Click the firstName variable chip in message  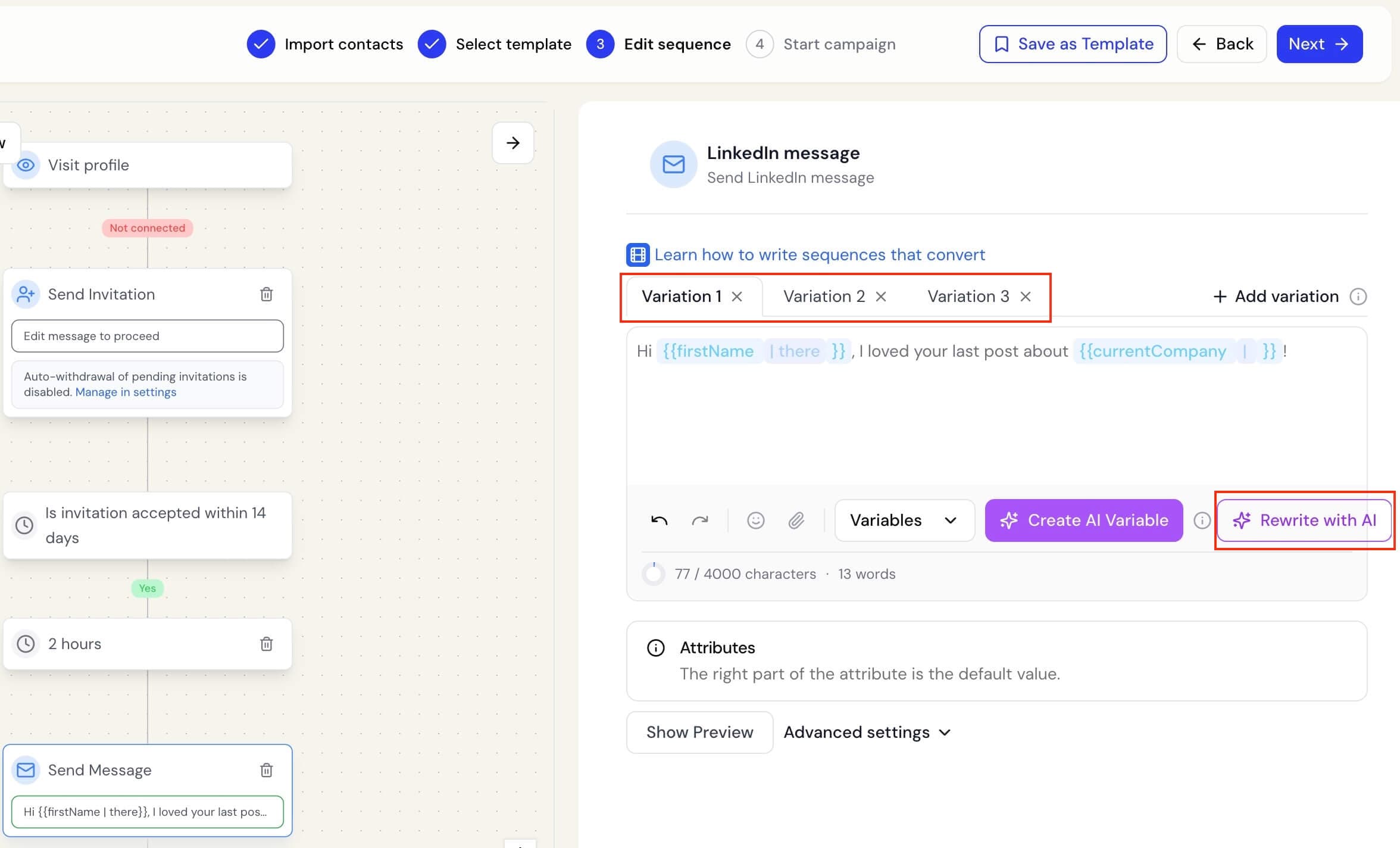pyautogui.click(x=754, y=351)
